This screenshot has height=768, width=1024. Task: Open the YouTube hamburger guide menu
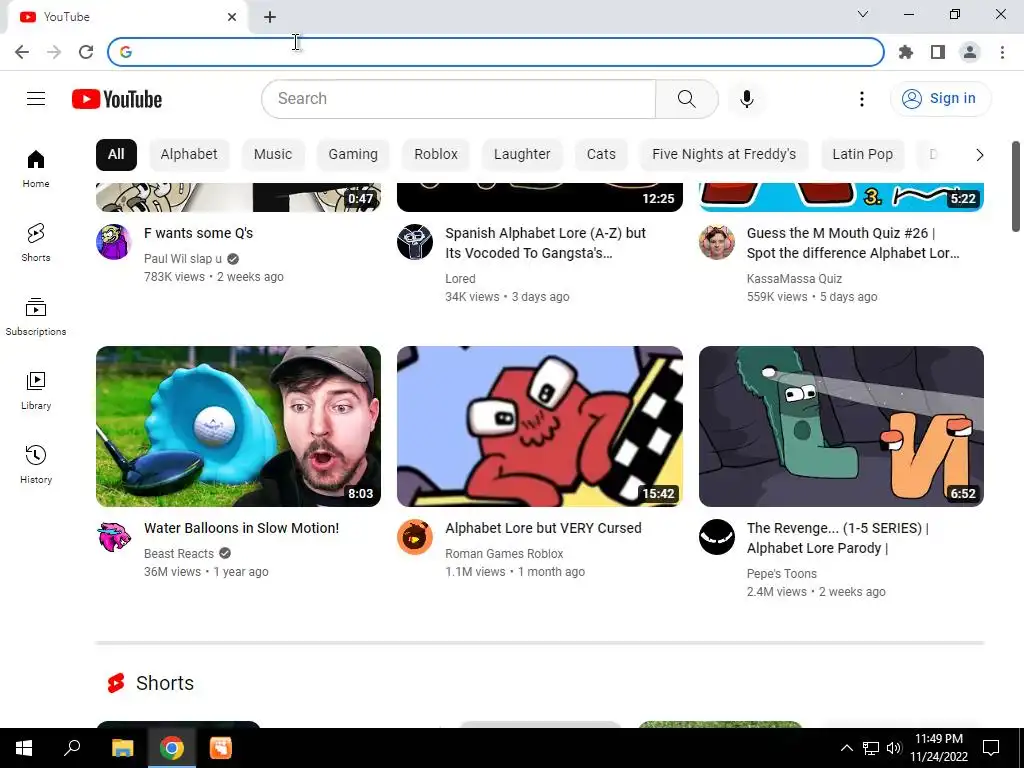pos(36,99)
